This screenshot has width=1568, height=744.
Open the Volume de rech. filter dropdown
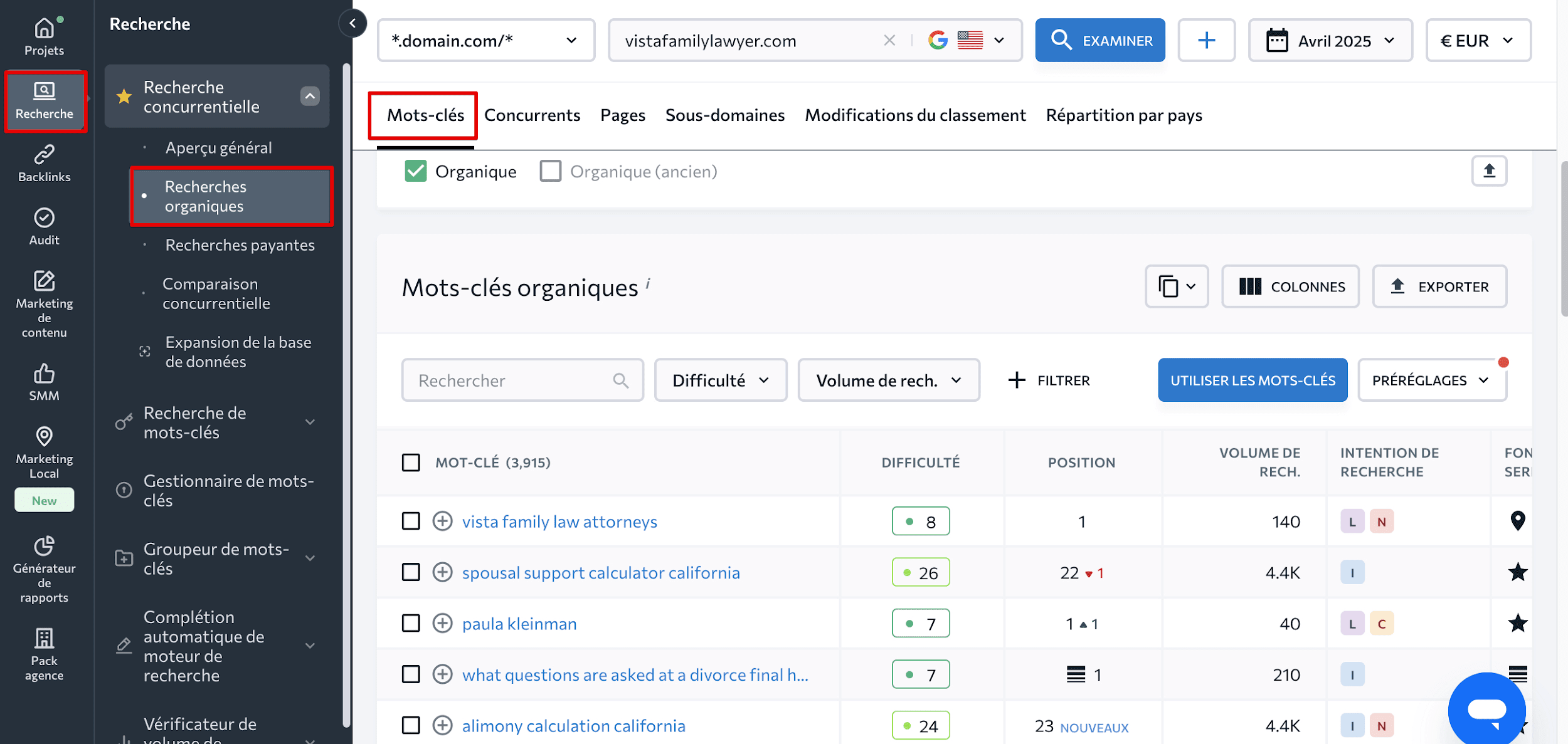pyautogui.click(x=889, y=380)
